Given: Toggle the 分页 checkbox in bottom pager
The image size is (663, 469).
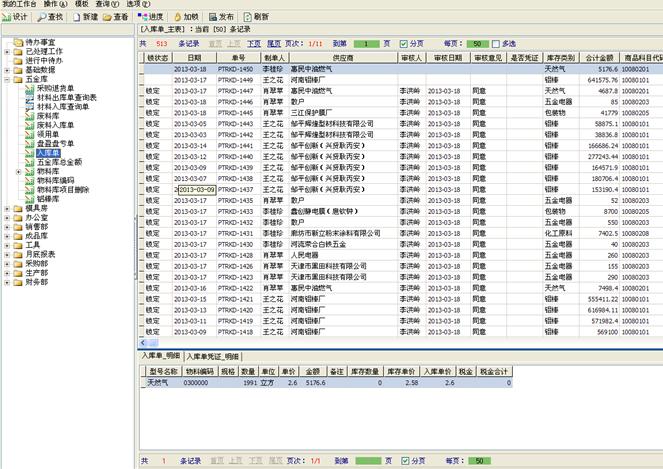Looking at the screenshot, I should [404, 461].
